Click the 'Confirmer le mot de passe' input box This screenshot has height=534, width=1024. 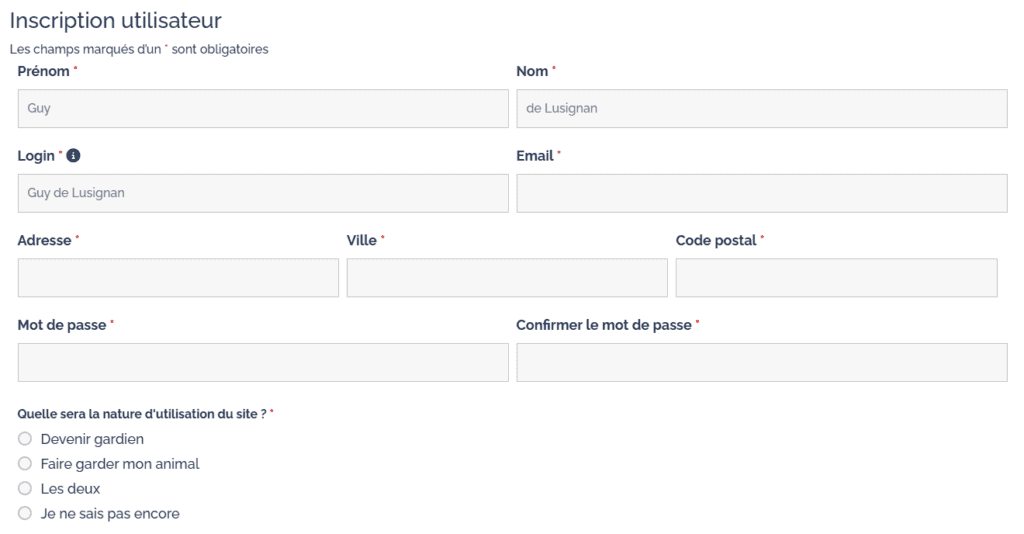coord(761,362)
